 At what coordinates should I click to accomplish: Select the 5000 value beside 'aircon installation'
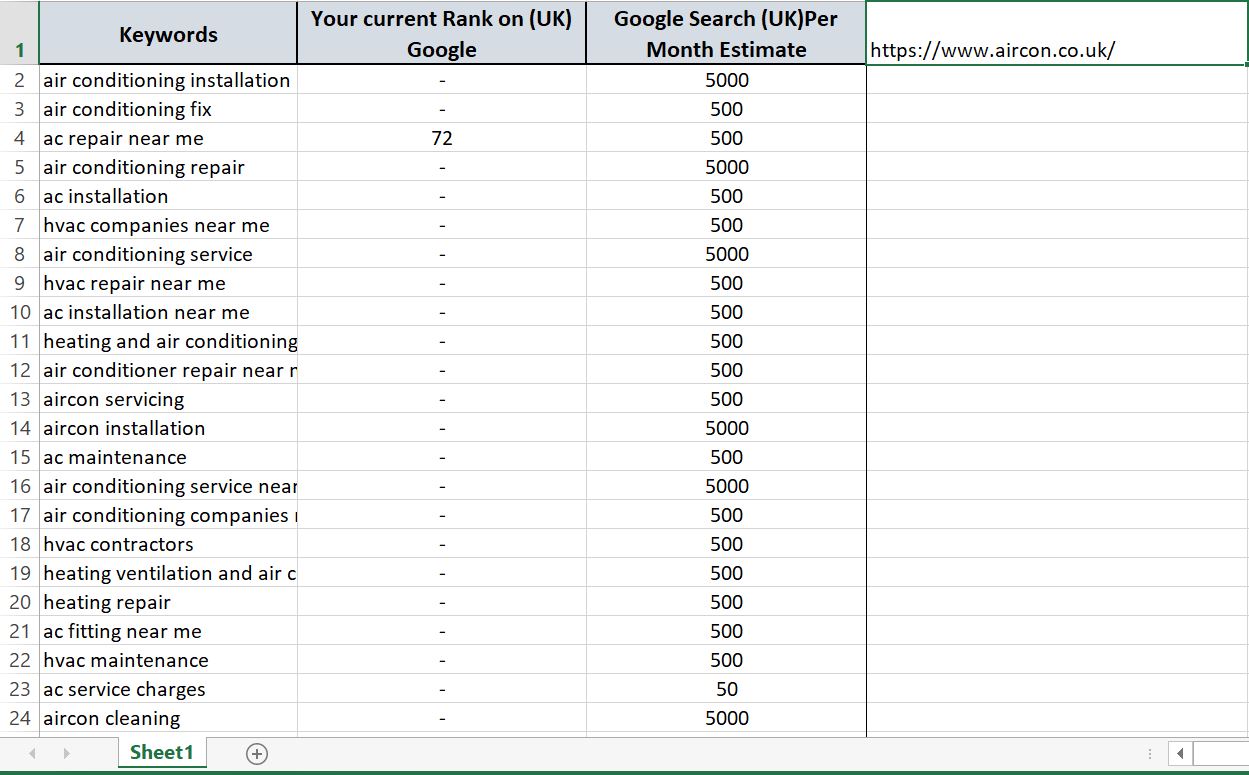tap(726, 428)
